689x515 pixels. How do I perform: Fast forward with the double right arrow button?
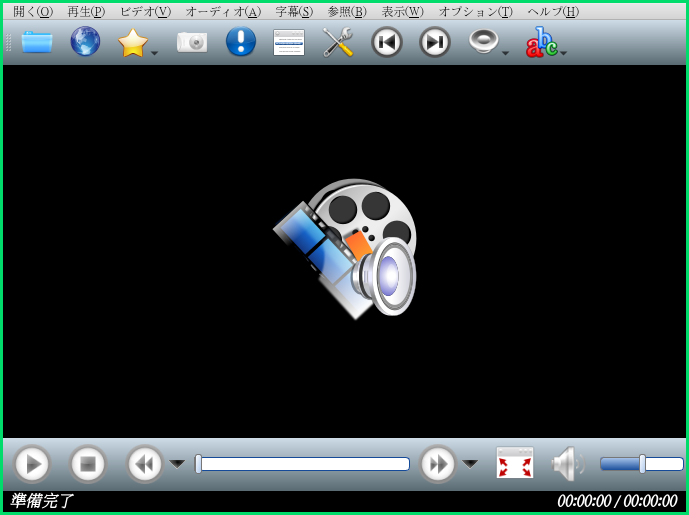click(438, 464)
